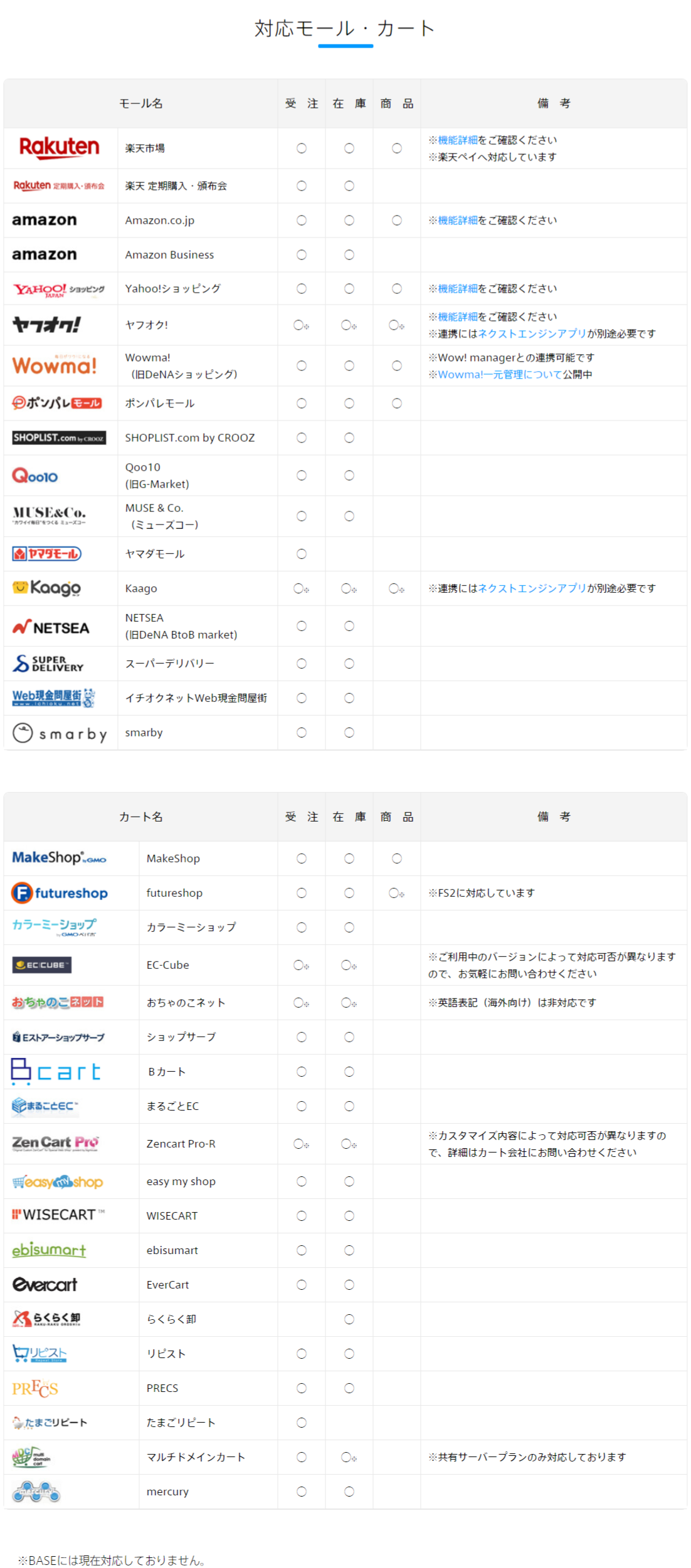Image resolution: width=691 pixels, height=1568 pixels.
Task: Open 機能詳細 link in Yahoo!ショッピング row
Action: coord(458,288)
